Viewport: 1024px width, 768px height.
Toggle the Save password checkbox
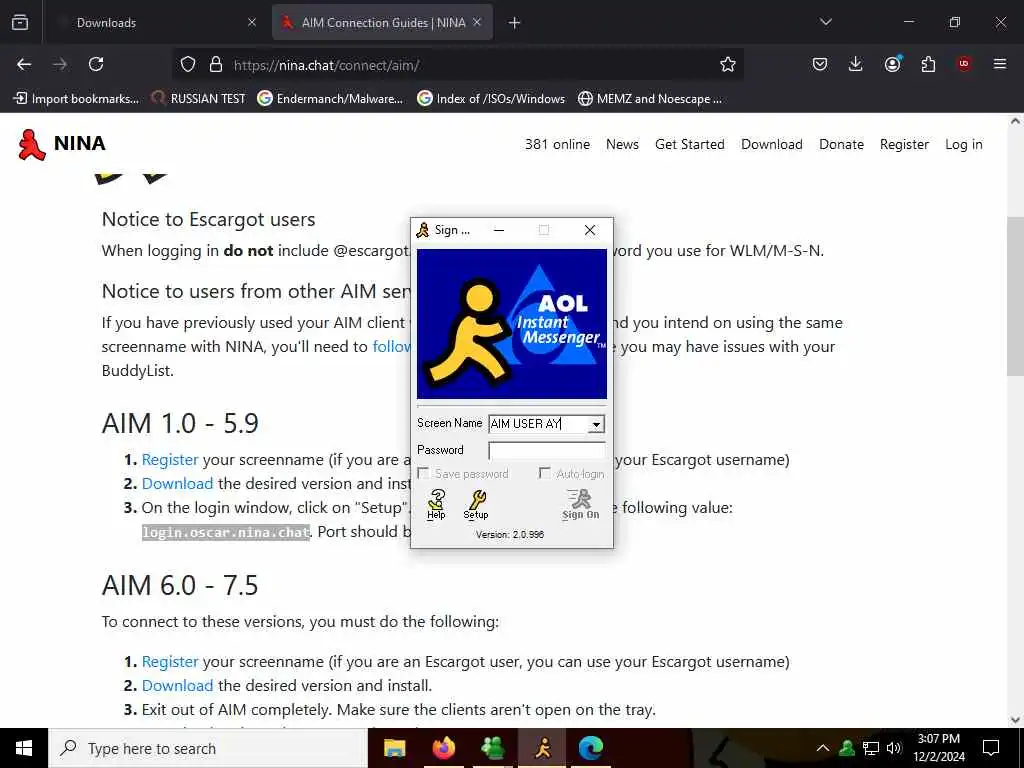(x=423, y=473)
